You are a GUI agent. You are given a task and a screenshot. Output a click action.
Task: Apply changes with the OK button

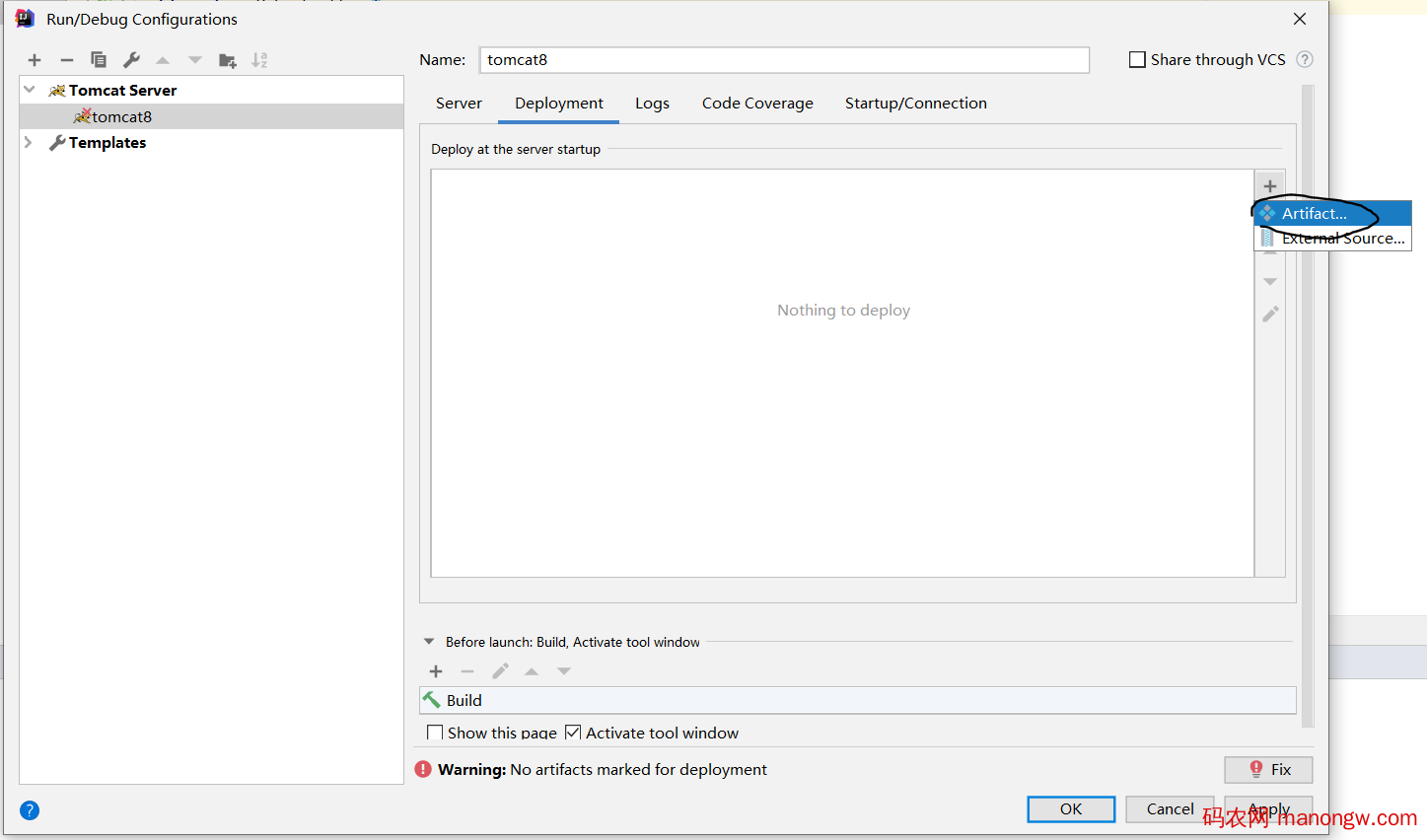pyautogui.click(x=1071, y=808)
